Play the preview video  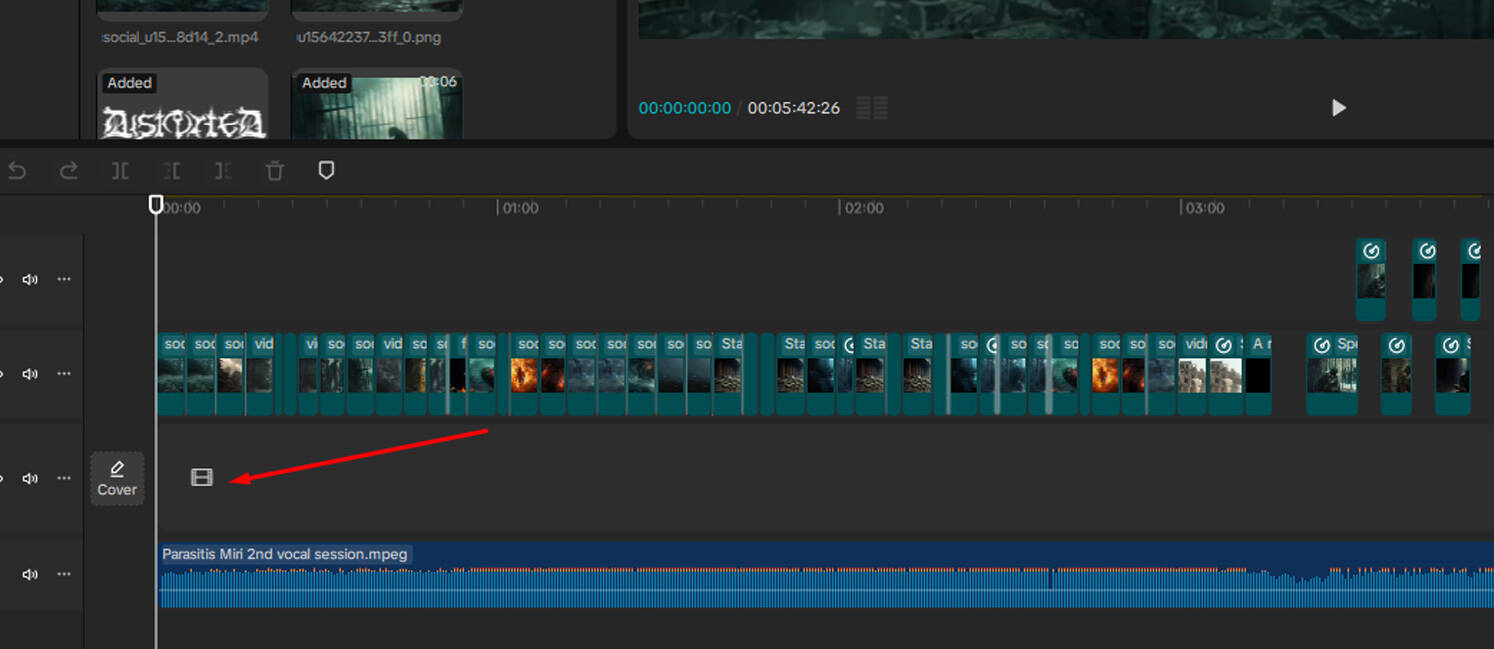1339,108
